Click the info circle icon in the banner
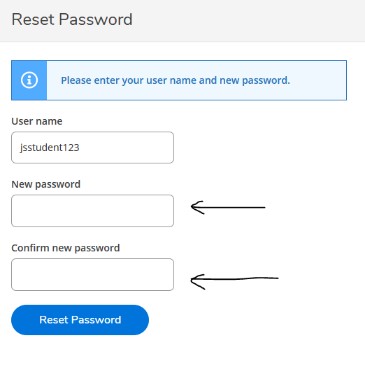This screenshot has height=383, width=365. tap(29, 80)
